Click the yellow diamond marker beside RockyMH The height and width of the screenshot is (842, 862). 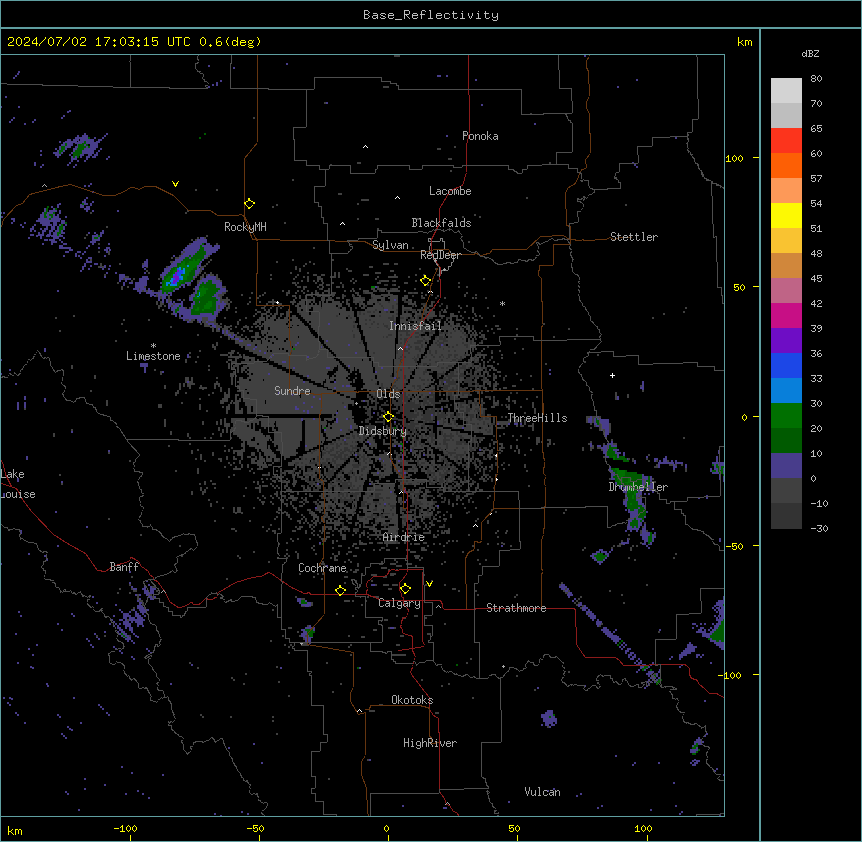pos(250,204)
